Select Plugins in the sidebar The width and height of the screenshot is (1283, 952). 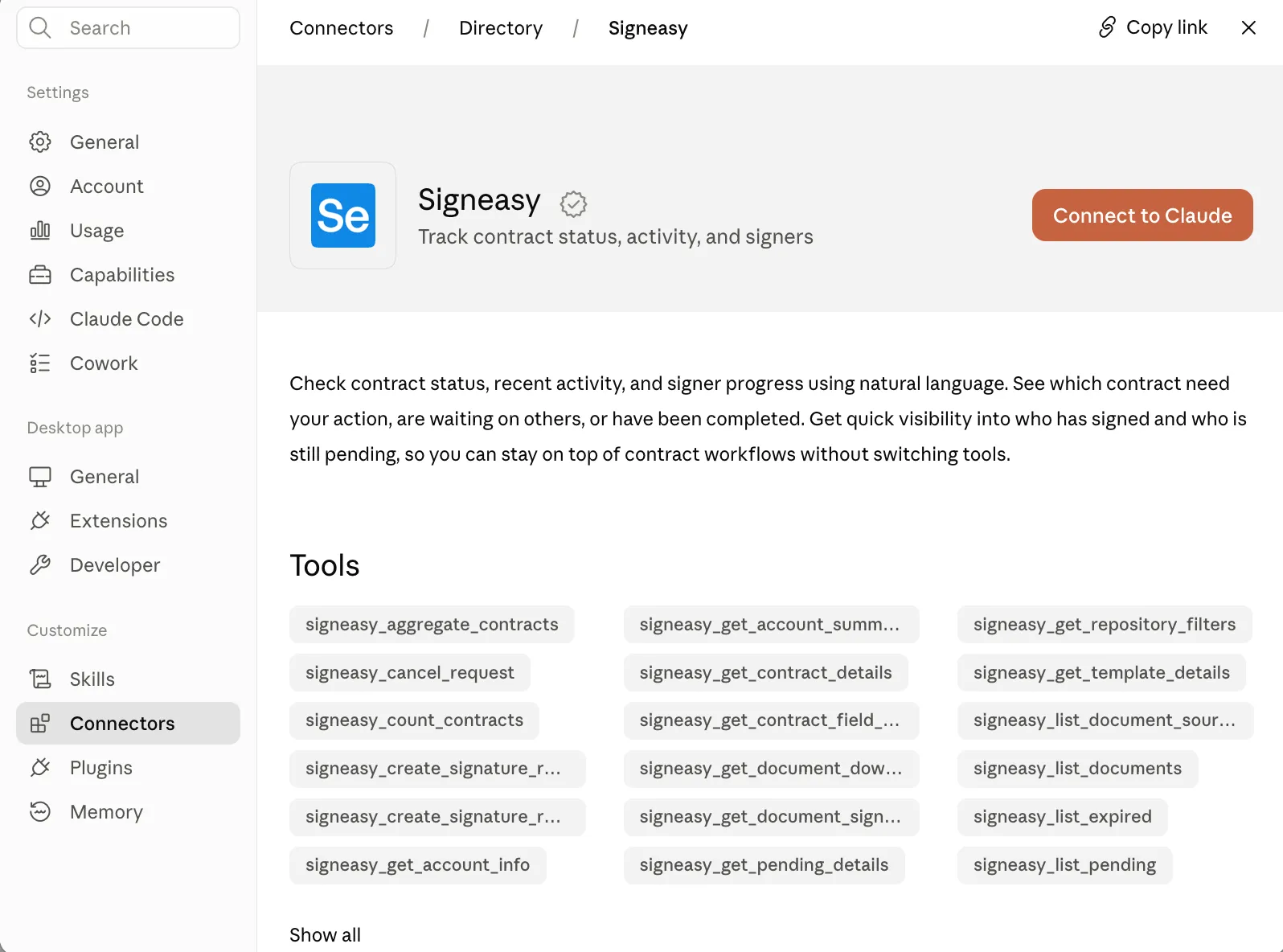pyautogui.click(x=128, y=768)
